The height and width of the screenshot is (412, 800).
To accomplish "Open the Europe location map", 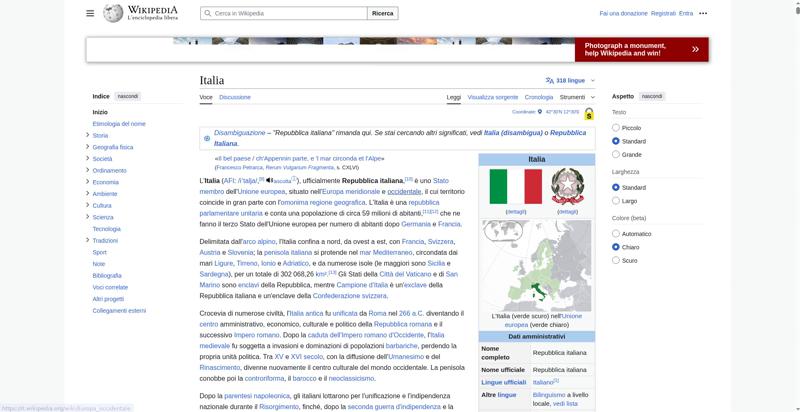I will (x=537, y=266).
